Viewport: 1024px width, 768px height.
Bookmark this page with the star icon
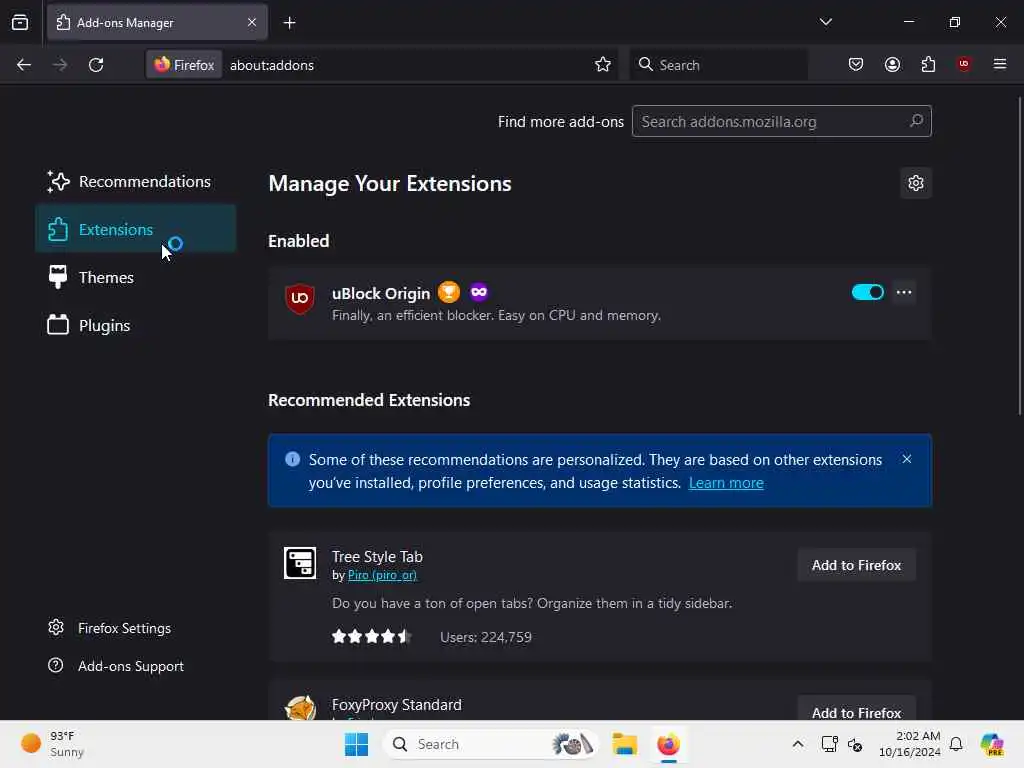coord(603,64)
